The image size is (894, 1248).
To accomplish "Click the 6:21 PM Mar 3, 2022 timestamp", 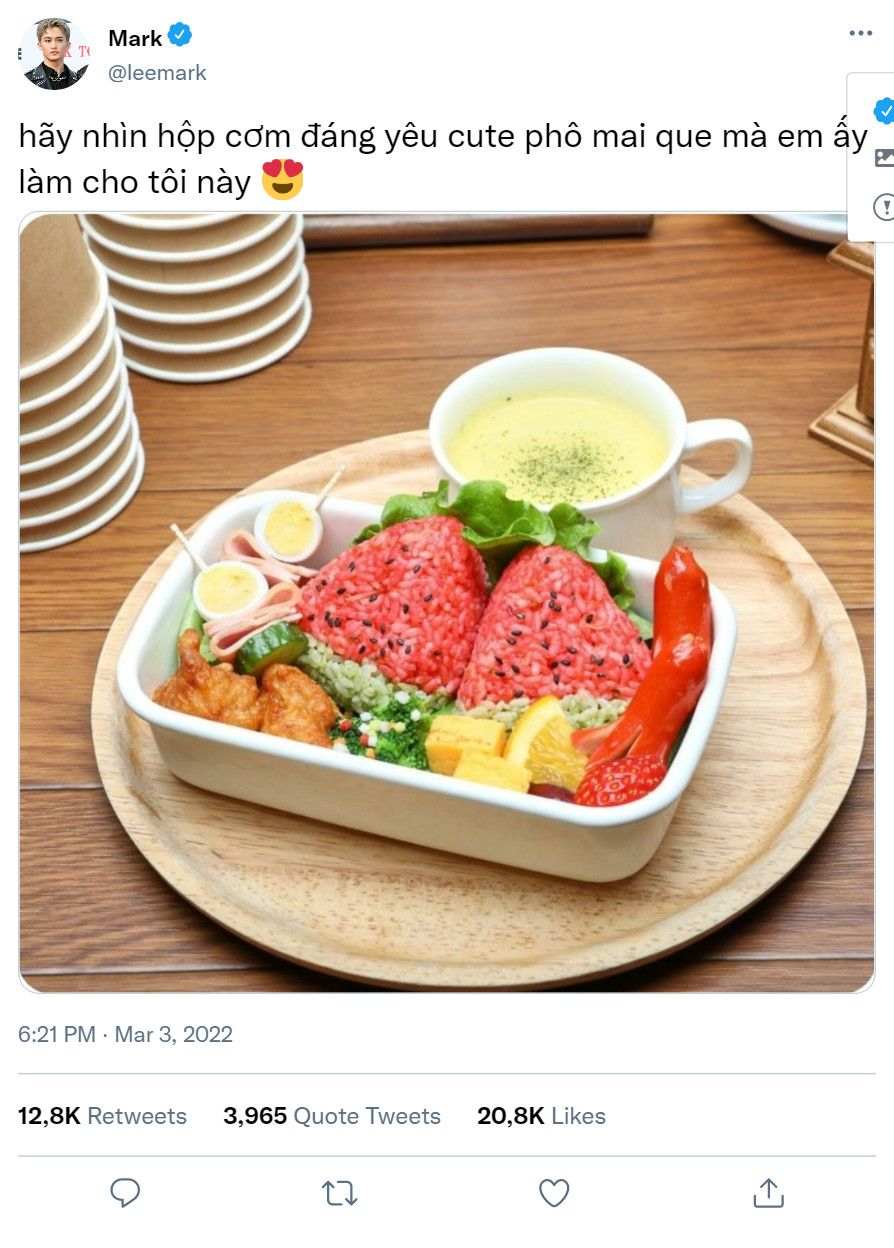I will [125, 1034].
